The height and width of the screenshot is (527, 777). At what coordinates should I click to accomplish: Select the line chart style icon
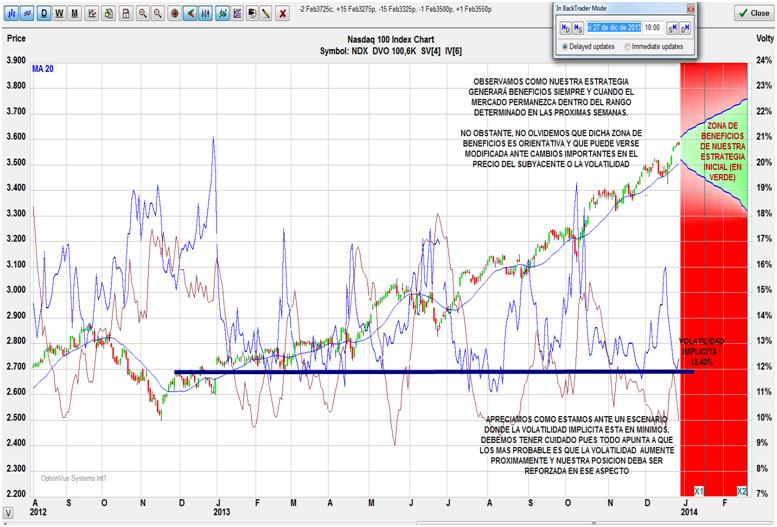[x=27, y=13]
